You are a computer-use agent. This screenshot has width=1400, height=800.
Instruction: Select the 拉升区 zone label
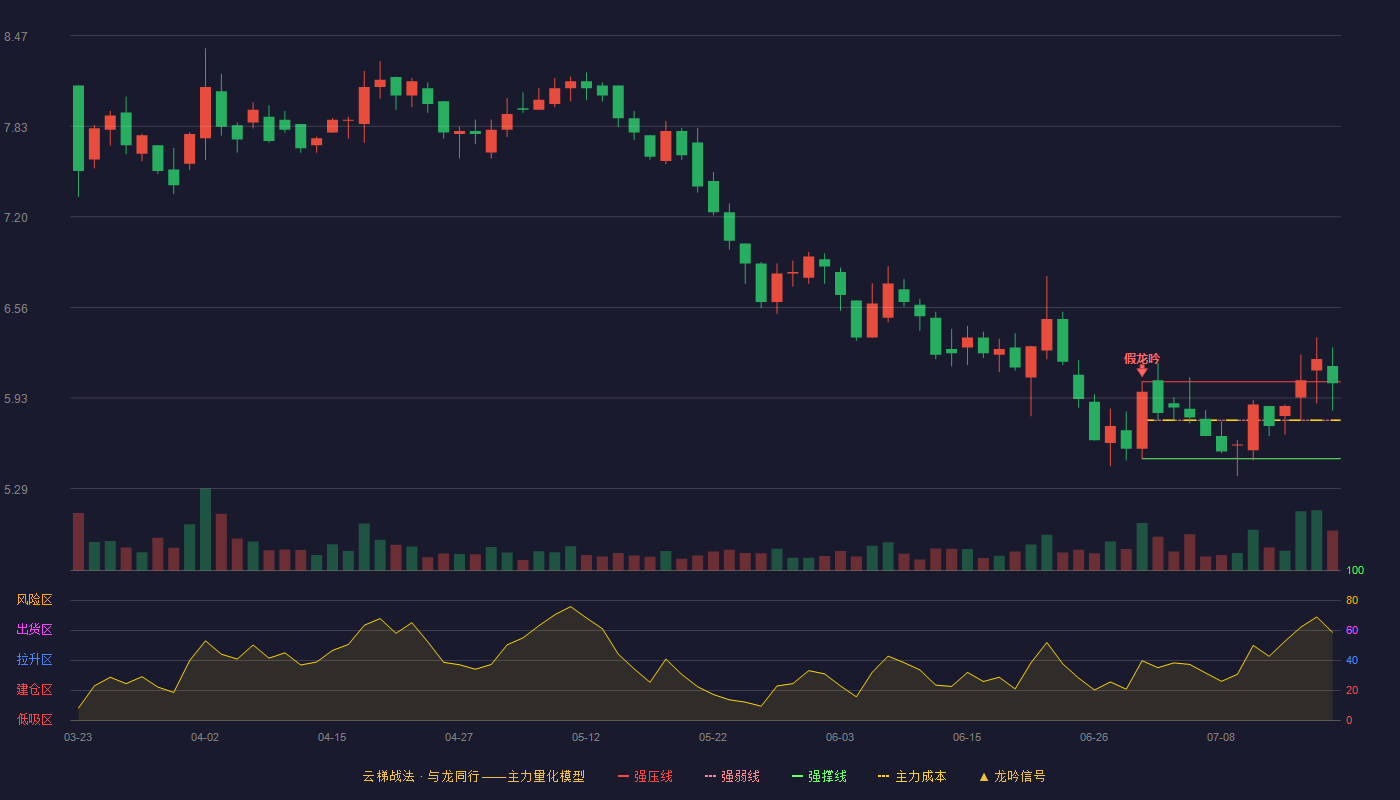point(34,660)
